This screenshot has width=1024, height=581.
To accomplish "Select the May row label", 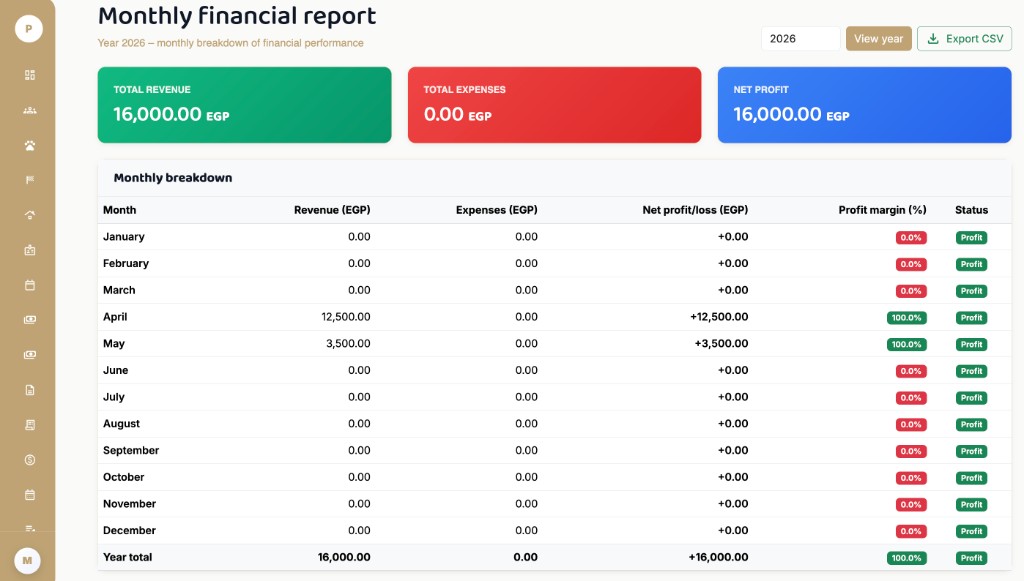I will (114, 344).
